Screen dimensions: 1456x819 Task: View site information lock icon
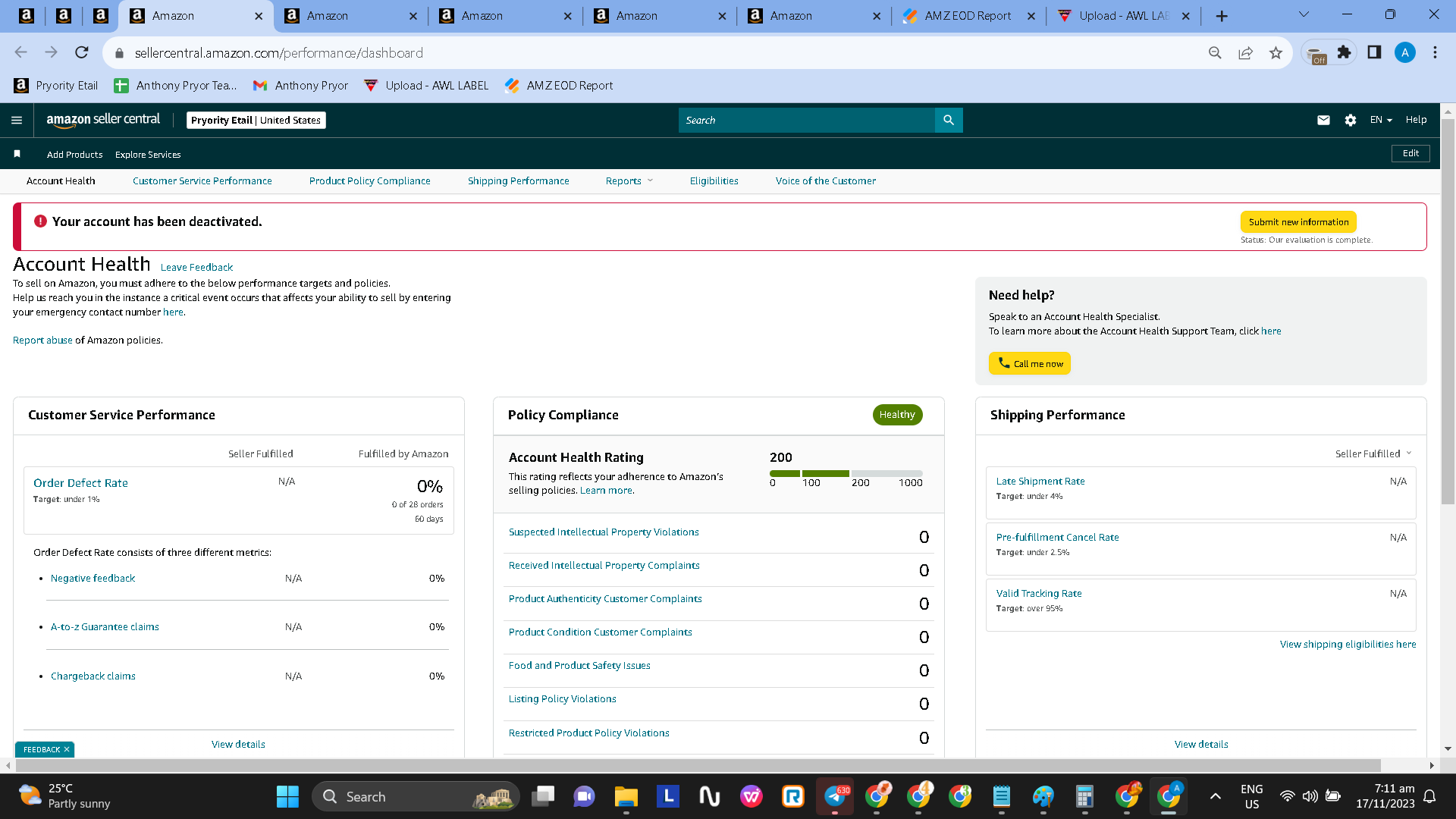(118, 53)
